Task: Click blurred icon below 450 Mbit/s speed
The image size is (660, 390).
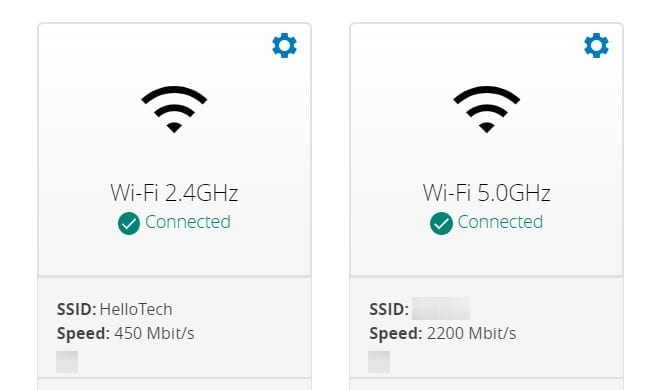Action: pos(67,362)
